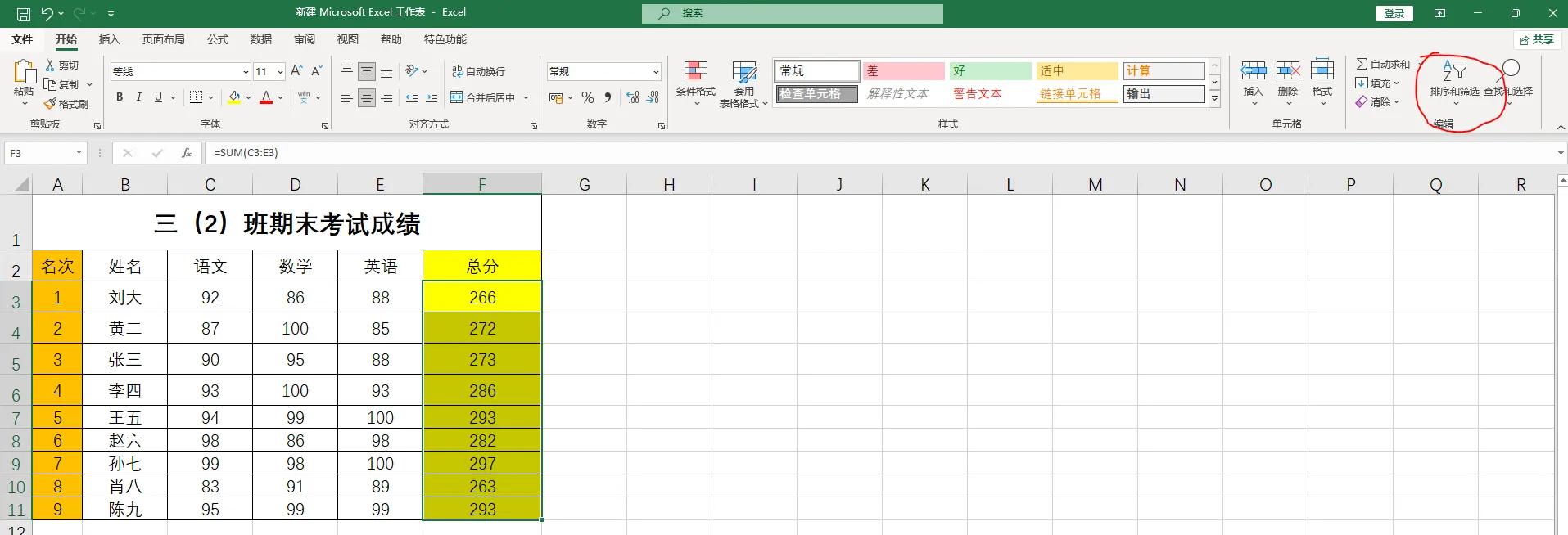
Task: Click the comma style icon
Action: [x=608, y=97]
